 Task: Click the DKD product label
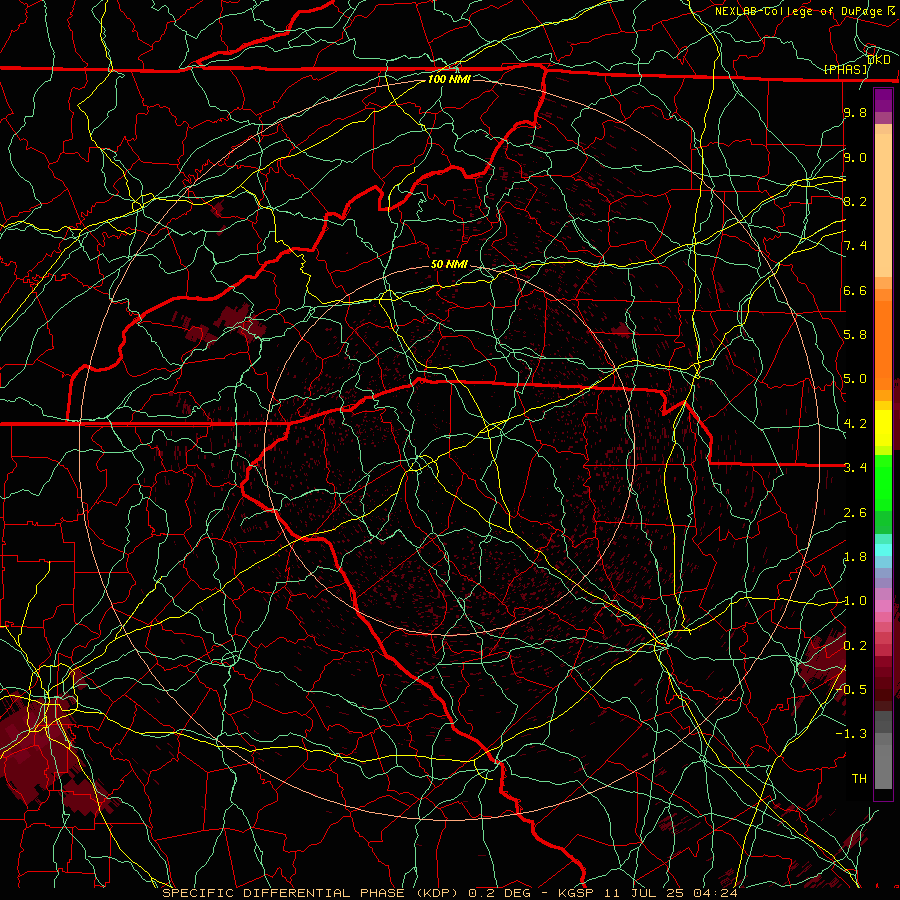coord(879,59)
